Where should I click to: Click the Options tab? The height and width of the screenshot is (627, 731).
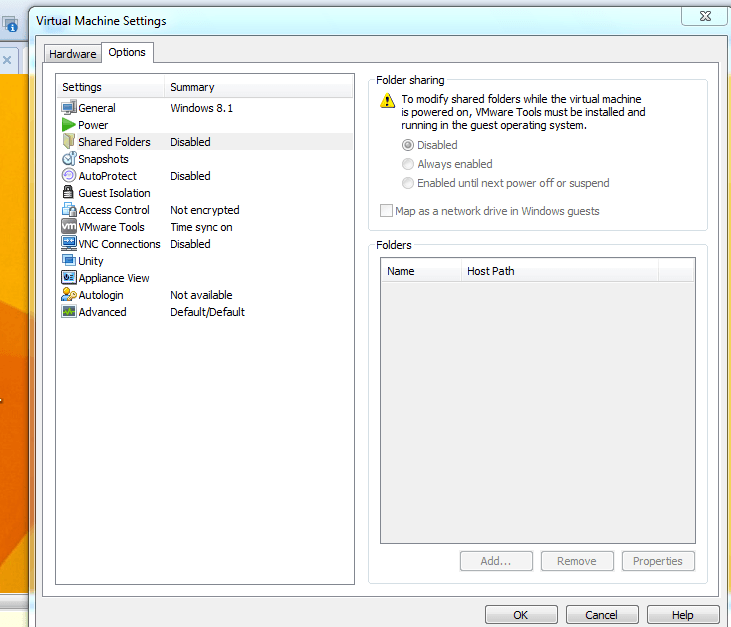point(127,52)
